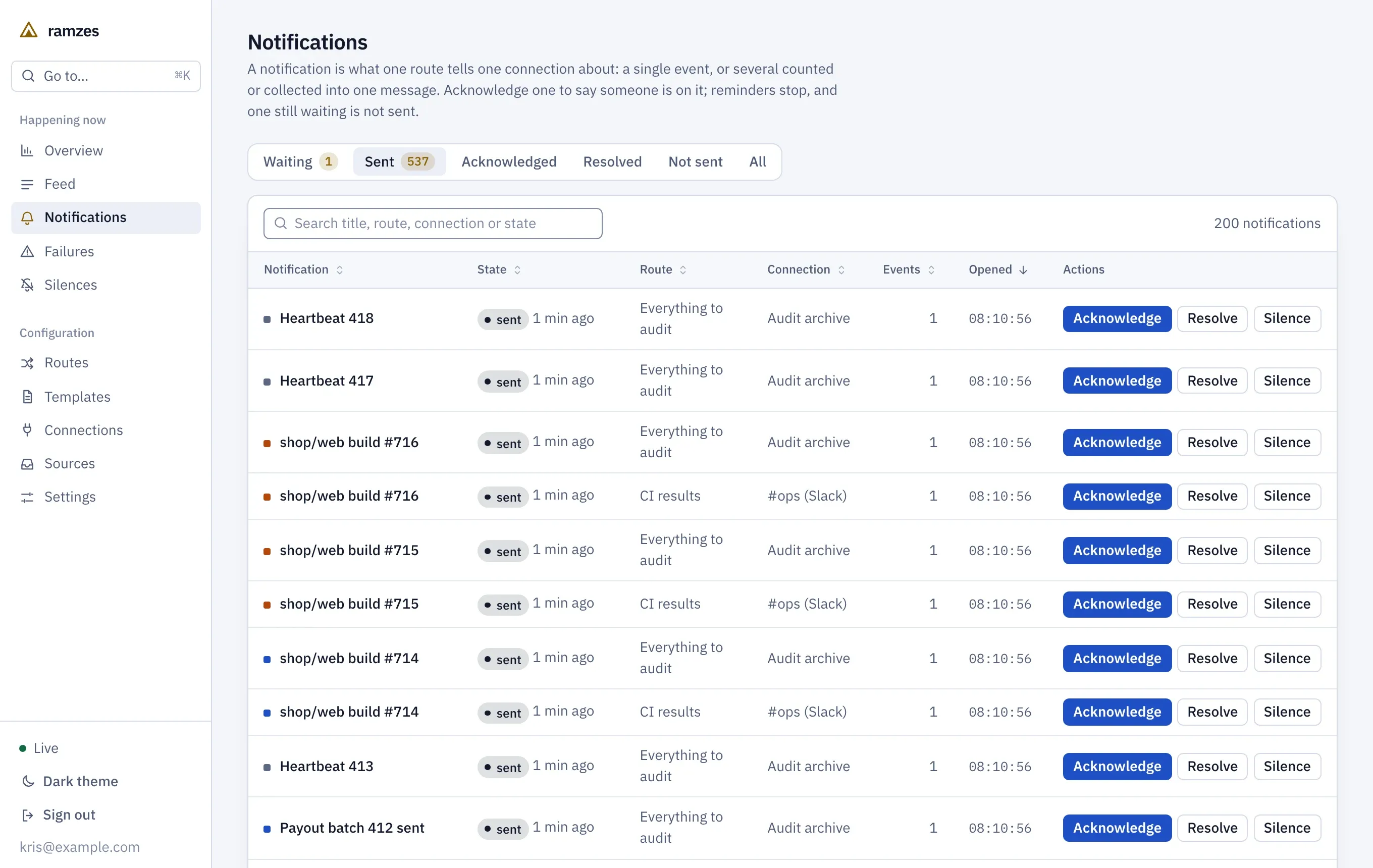Toggle sort on Opened column
1373x868 pixels.
point(998,269)
